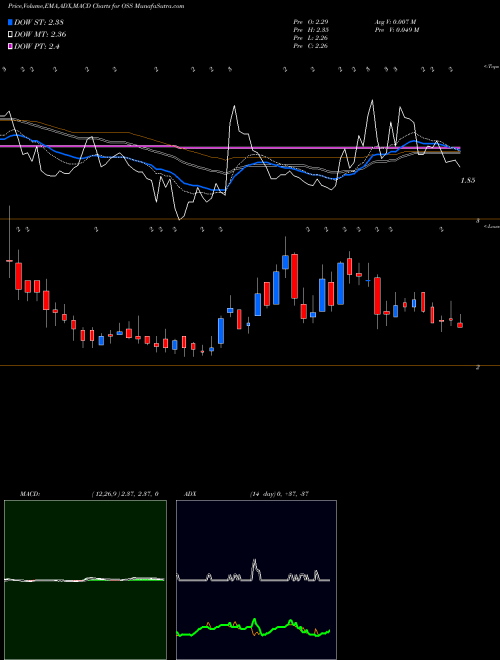Click the price axis label '2'

coord(478,367)
